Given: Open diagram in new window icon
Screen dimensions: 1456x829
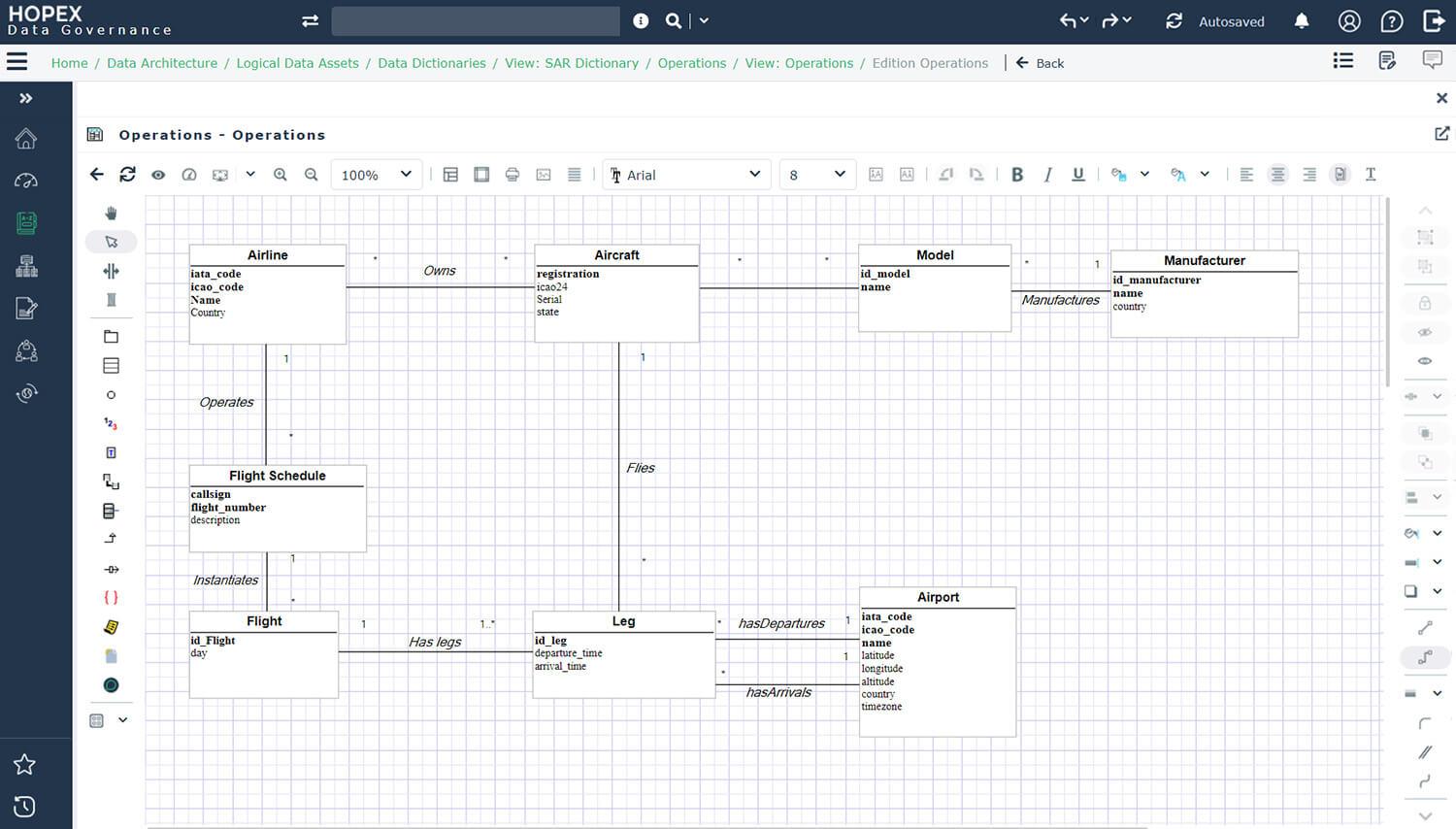Looking at the screenshot, I should [1441, 134].
